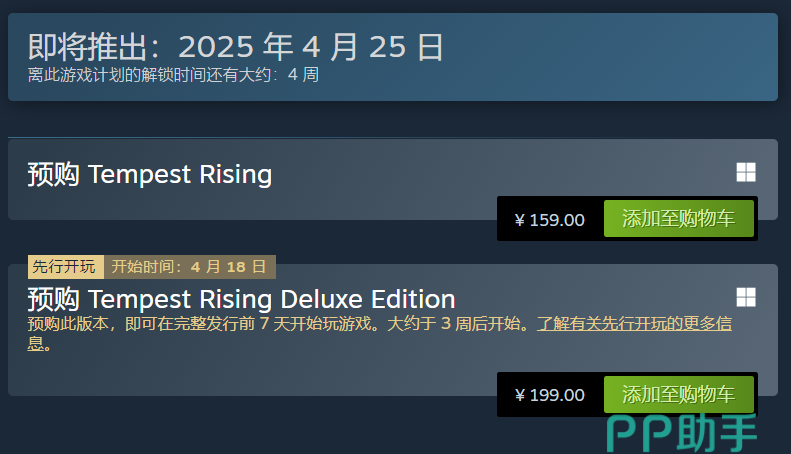The height and width of the screenshot is (454, 791).
Task: Select the 预购 Tempest Rising Deluxe Edition title
Action: (x=241, y=299)
